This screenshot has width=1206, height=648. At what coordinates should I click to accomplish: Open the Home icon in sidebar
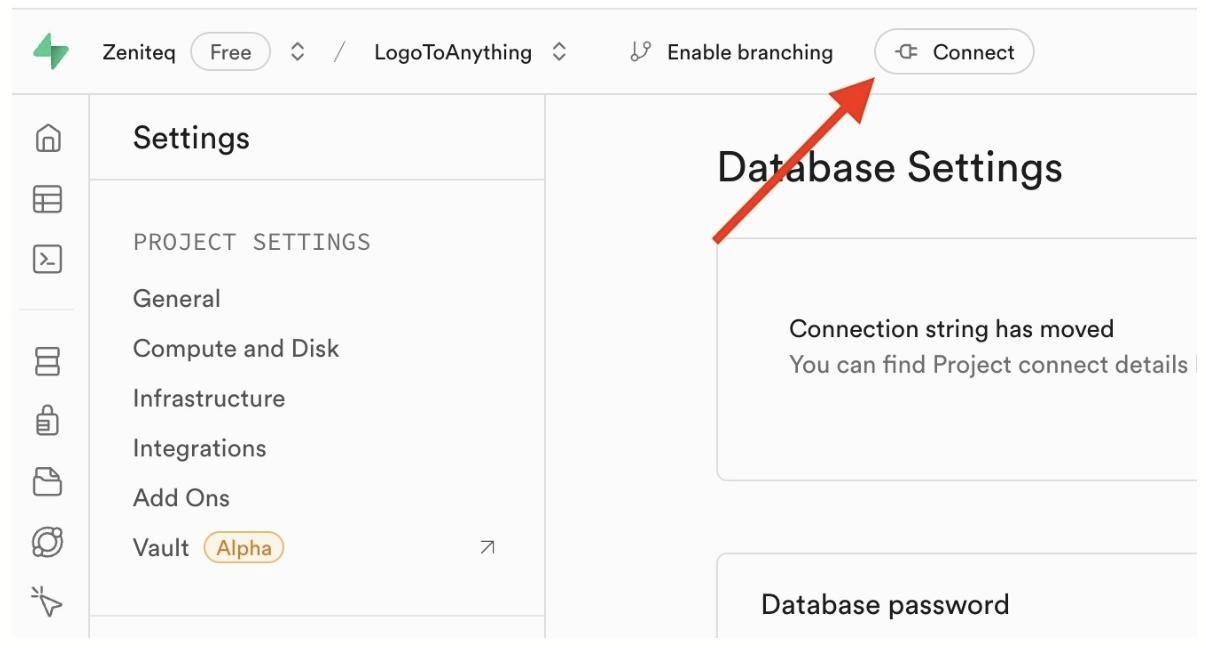[47, 138]
